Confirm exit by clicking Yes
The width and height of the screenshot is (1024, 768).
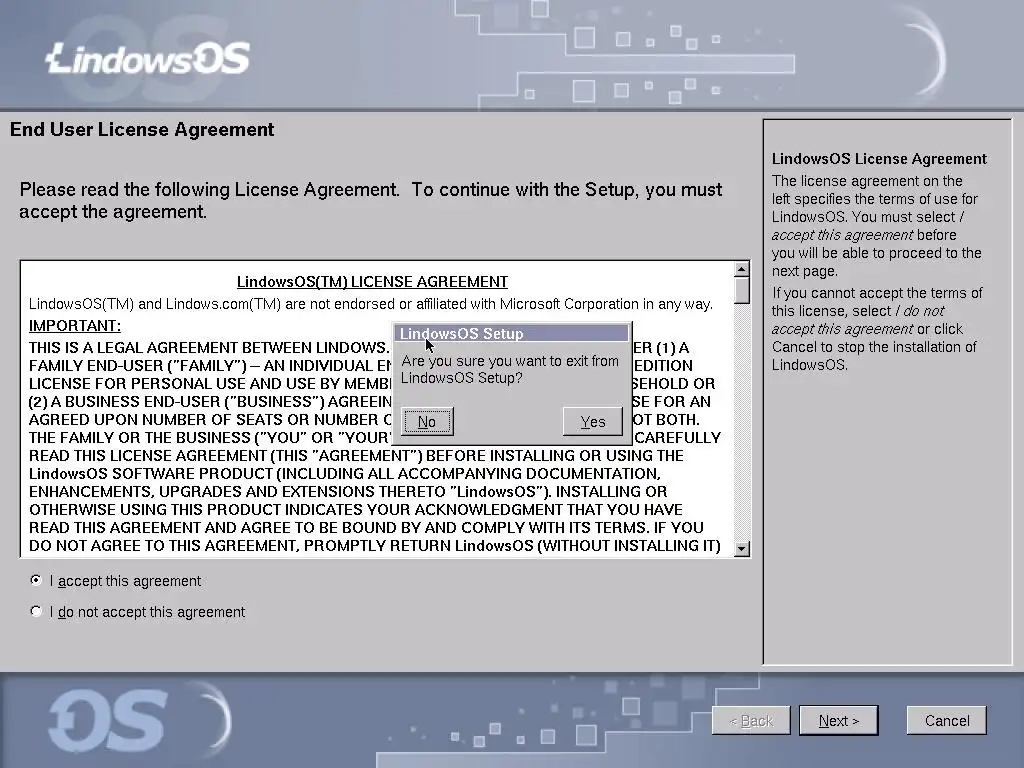[592, 422]
